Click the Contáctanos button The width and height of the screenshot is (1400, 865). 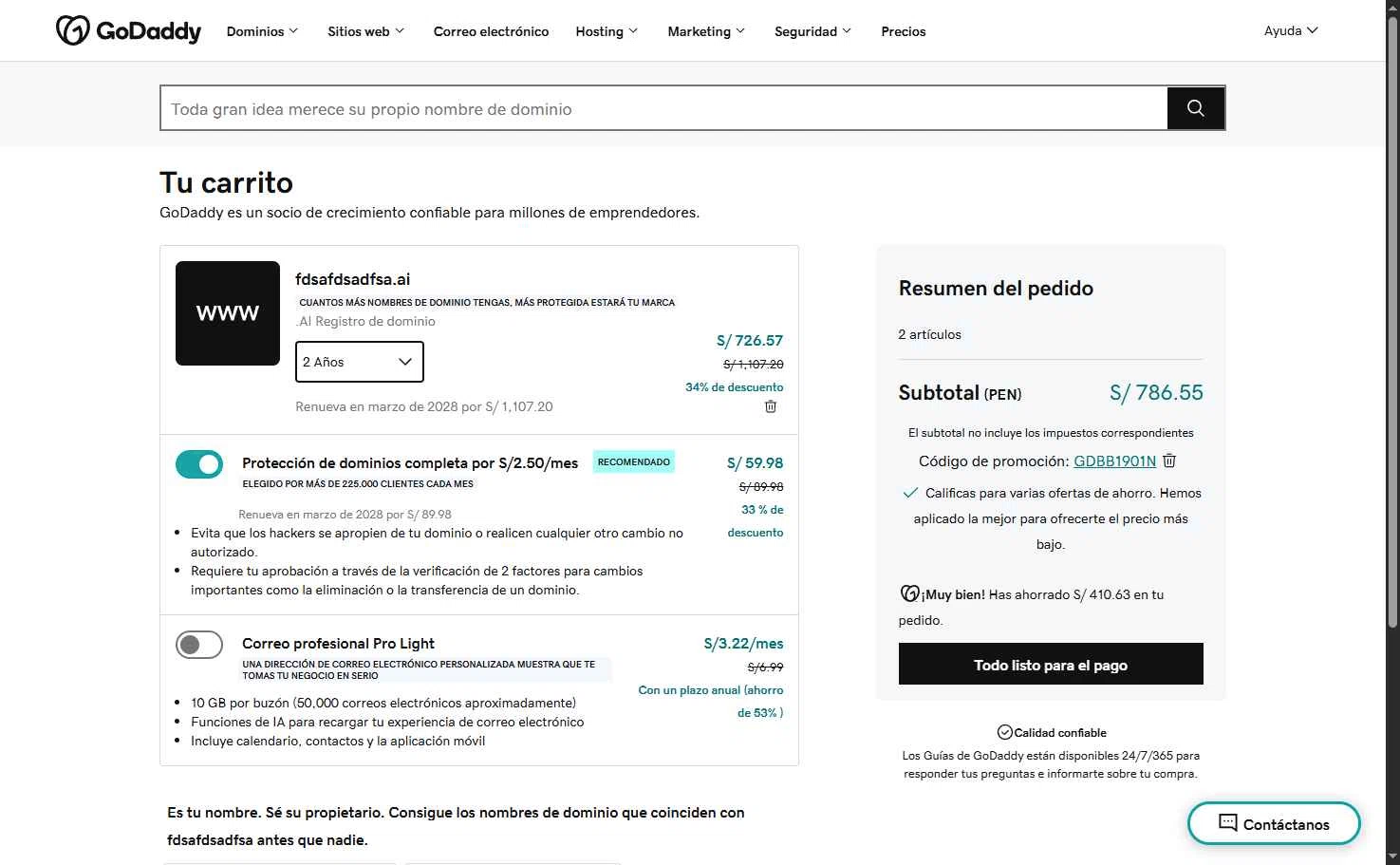(x=1274, y=823)
